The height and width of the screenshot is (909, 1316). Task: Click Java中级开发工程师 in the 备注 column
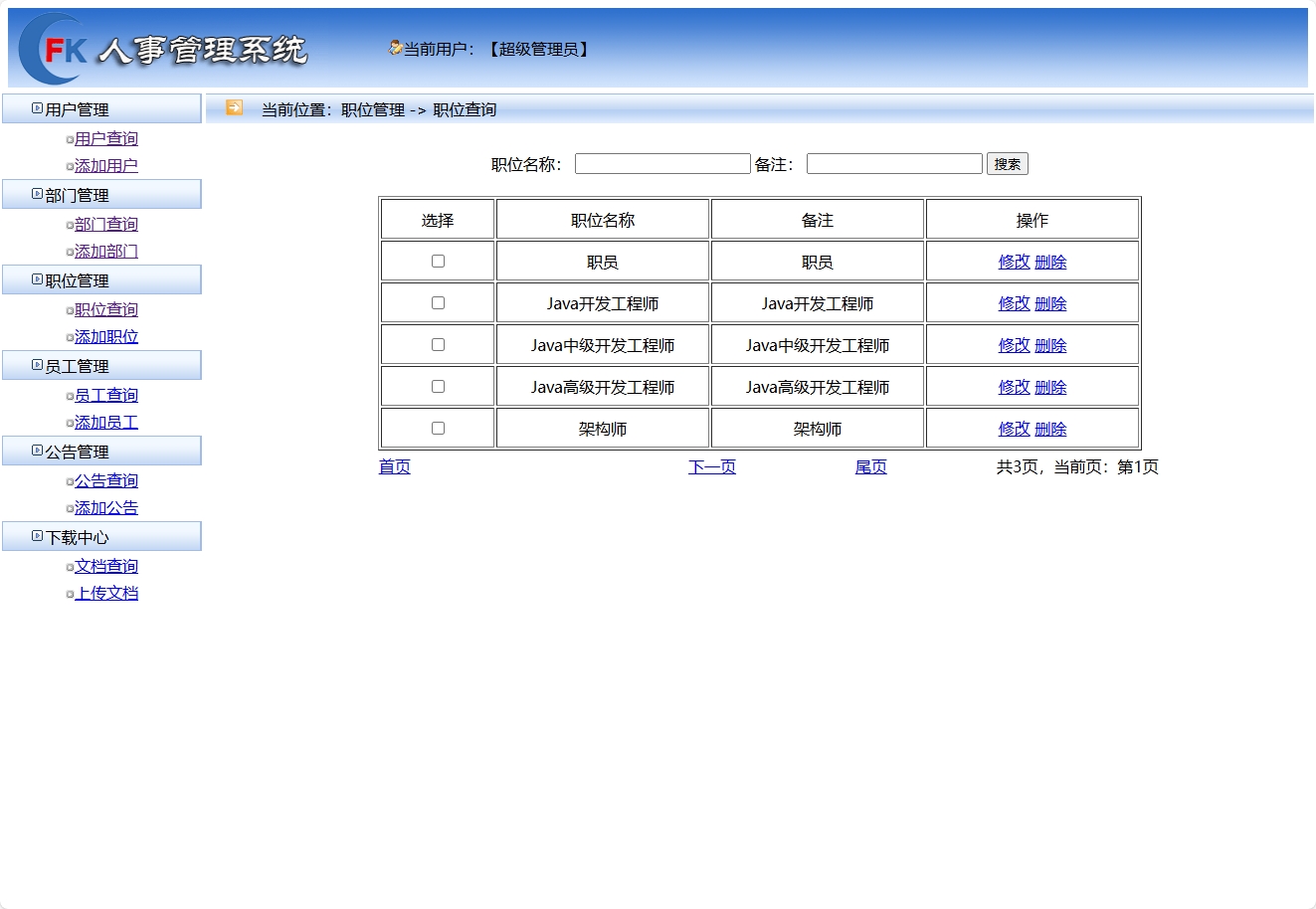pyautogui.click(x=818, y=346)
